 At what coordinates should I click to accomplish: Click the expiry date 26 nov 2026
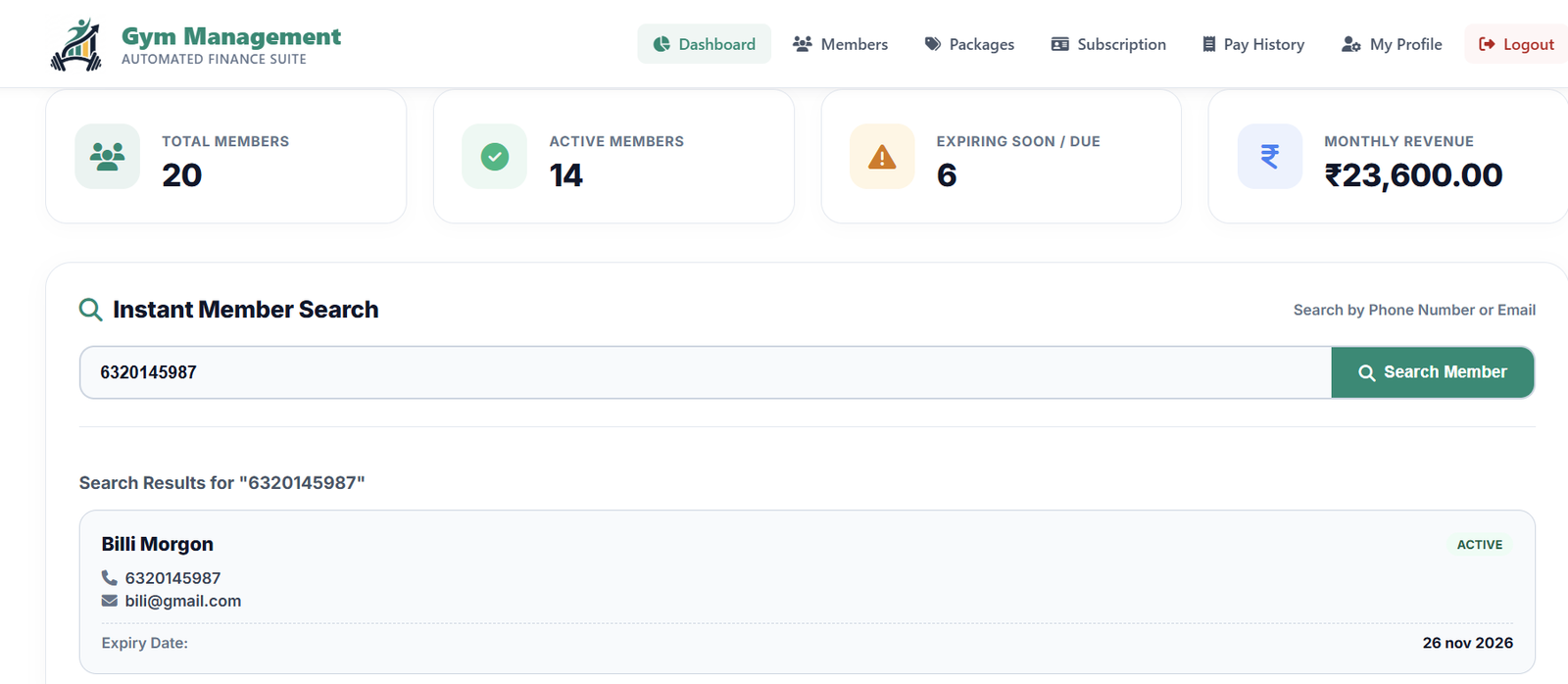click(x=1468, y=643)
